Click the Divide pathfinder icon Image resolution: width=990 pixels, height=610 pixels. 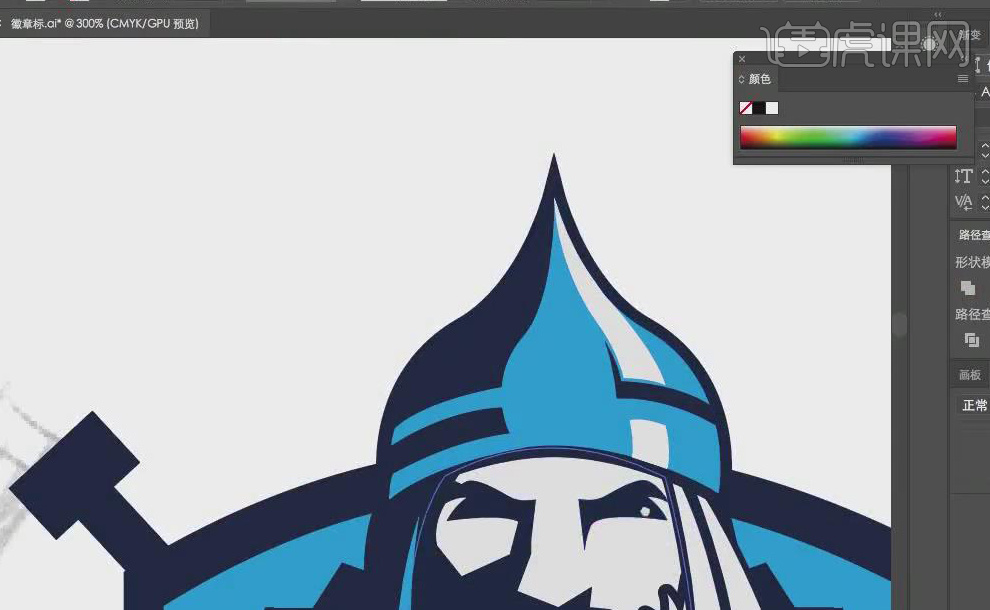click(x=972, y=340)
